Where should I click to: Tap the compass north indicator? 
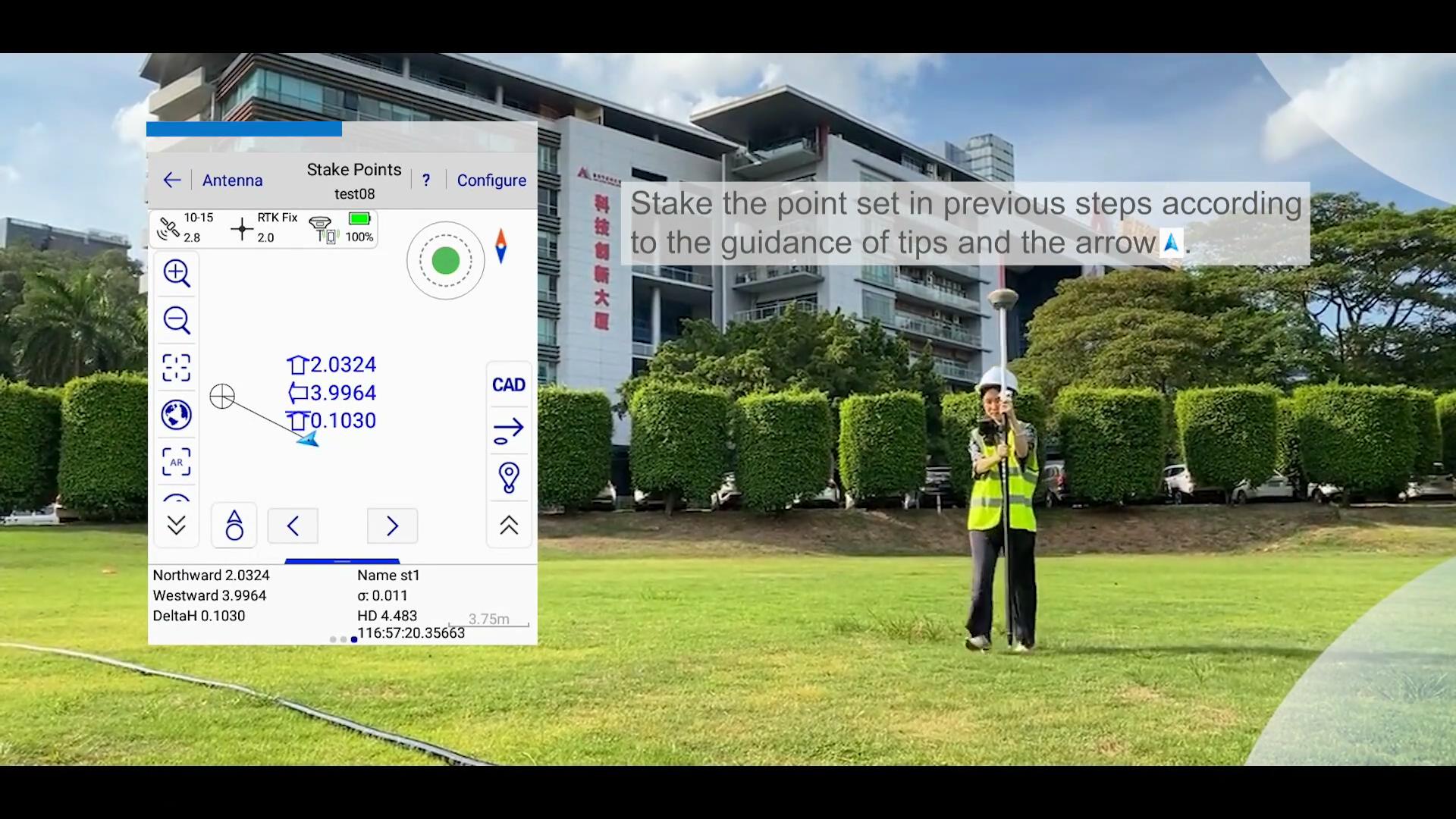[x=500, y=246]
